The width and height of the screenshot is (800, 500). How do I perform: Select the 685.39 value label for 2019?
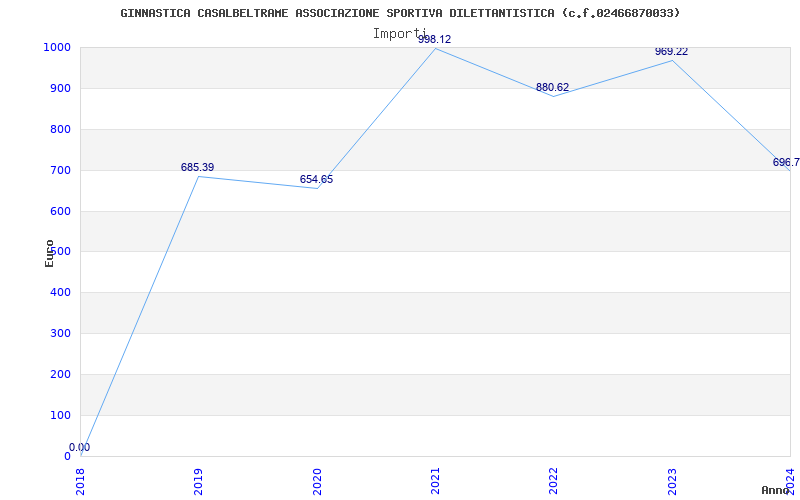(197, 167)
